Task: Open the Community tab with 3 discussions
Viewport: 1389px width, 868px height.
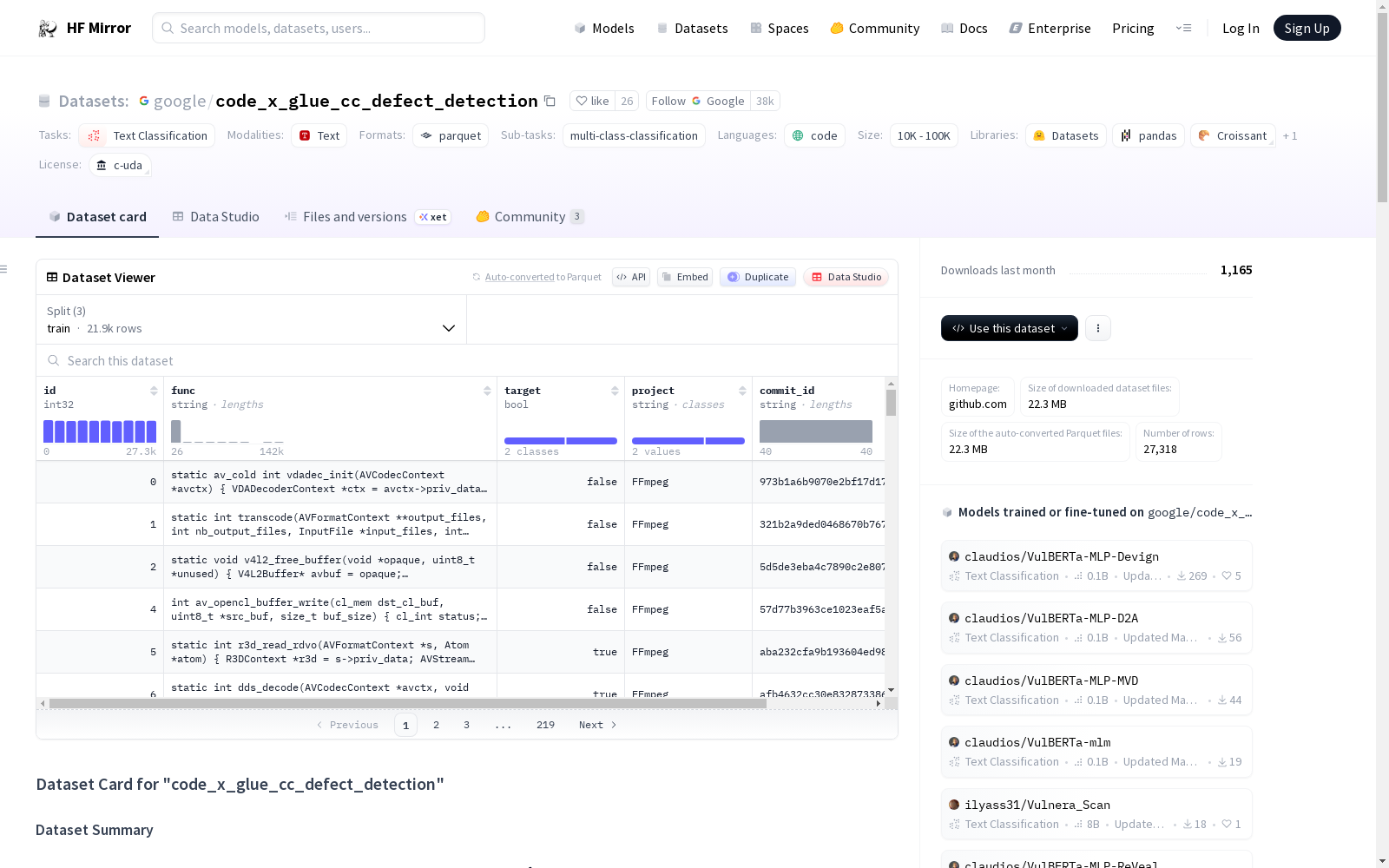Action: [530, 217]
